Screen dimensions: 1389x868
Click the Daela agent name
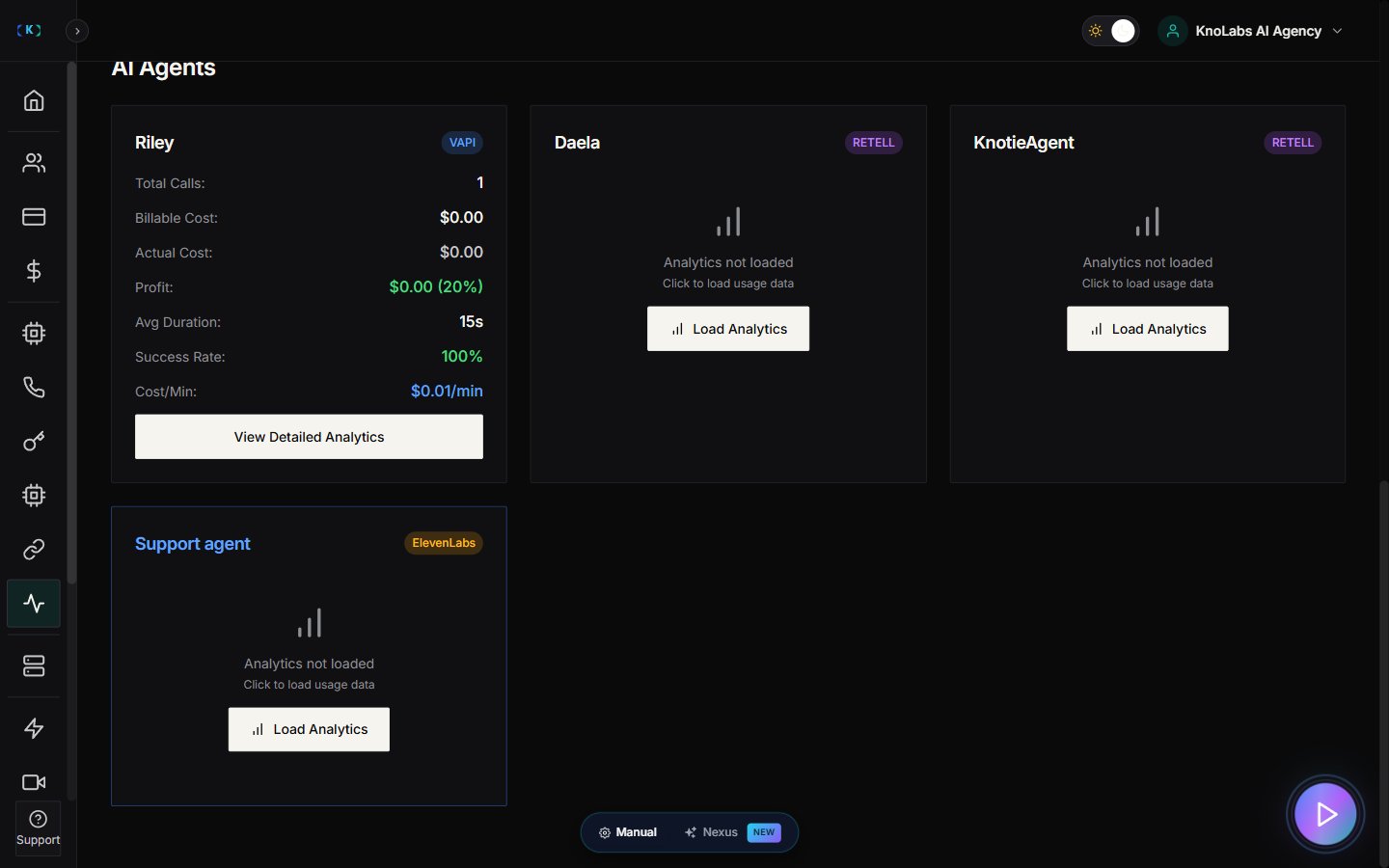tap(577, 143)
